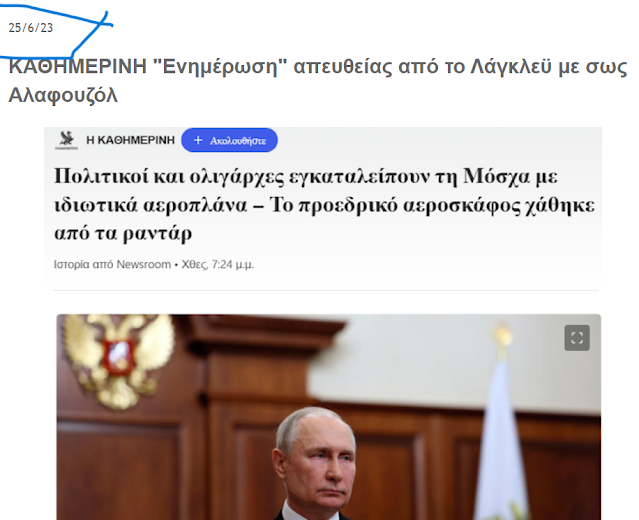Click the Kathimerini publisher logo icon
639x520 pixels.
point(66,140)
